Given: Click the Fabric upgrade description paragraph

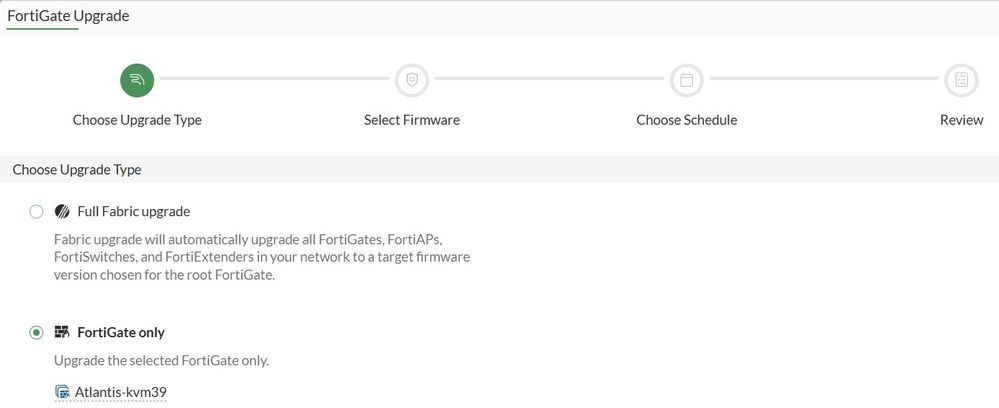Looking at the screenshot, I should (260, 258).
